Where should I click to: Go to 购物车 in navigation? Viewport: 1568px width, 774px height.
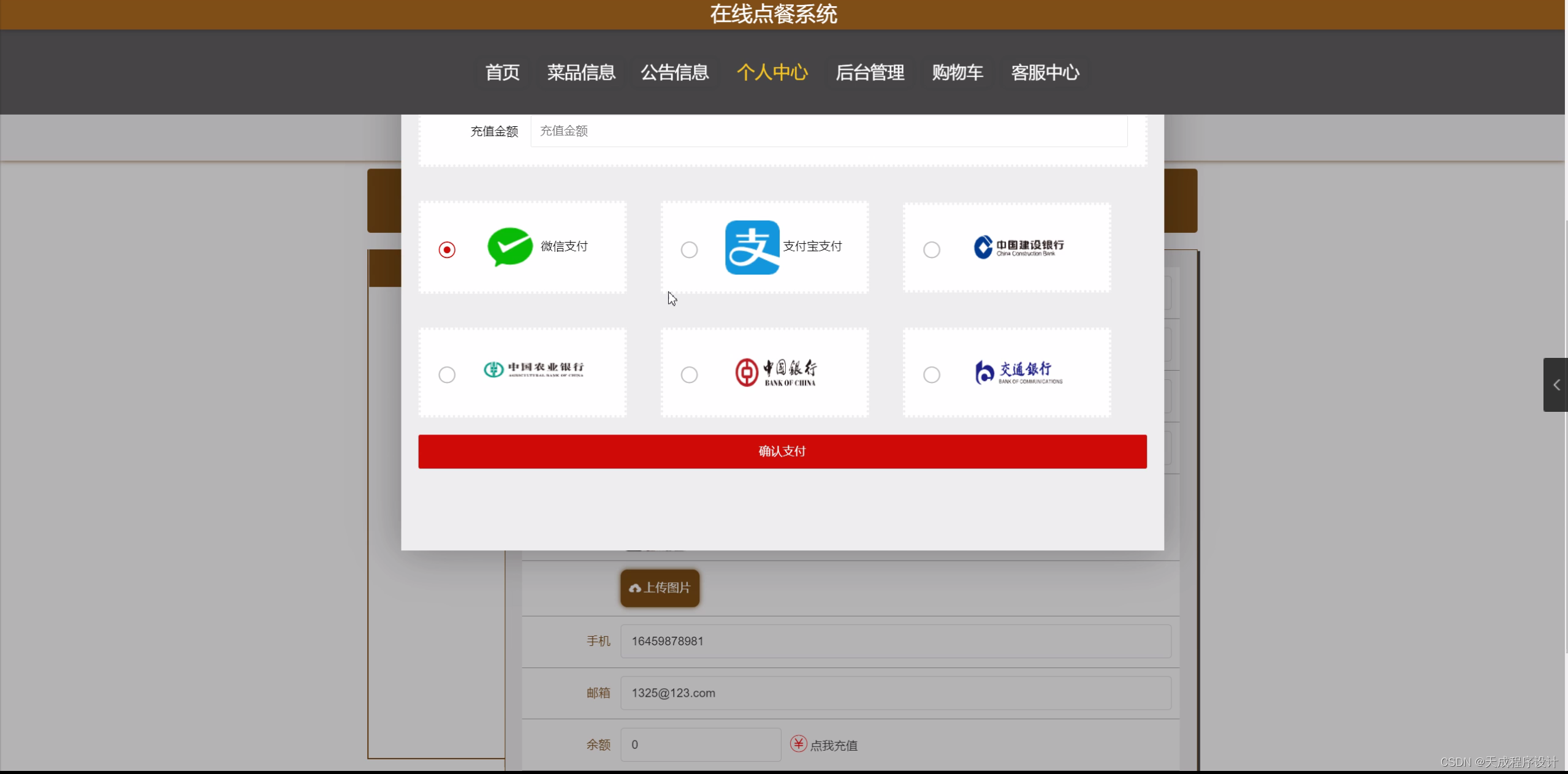click(x=957, y=72)
